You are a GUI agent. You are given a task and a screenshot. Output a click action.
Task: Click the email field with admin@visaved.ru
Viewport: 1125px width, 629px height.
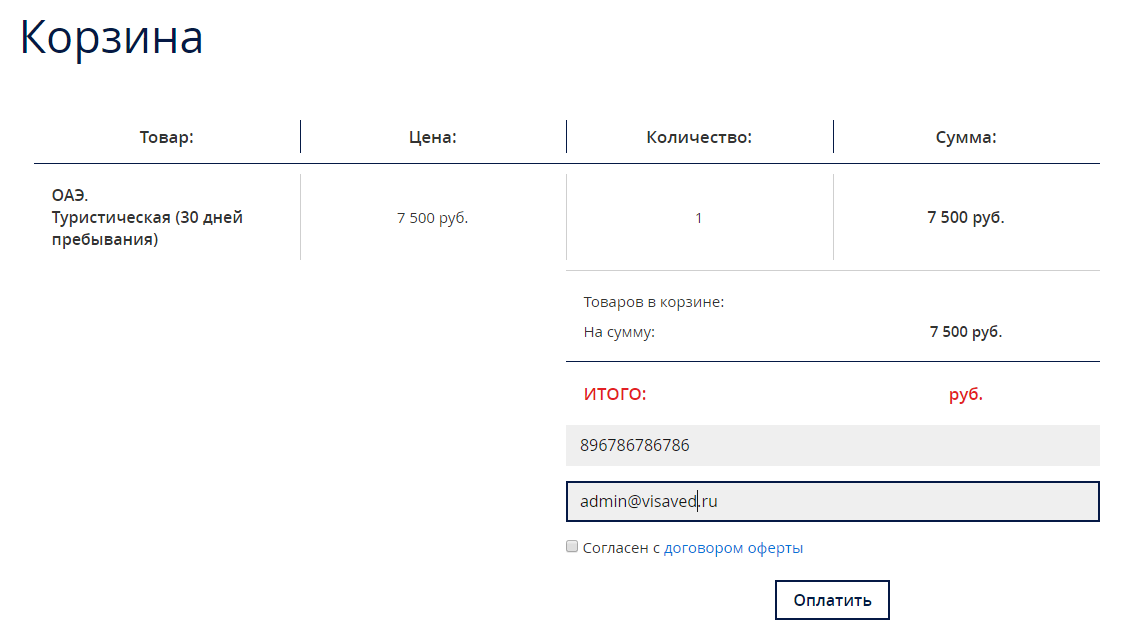(x=832, y=502)
